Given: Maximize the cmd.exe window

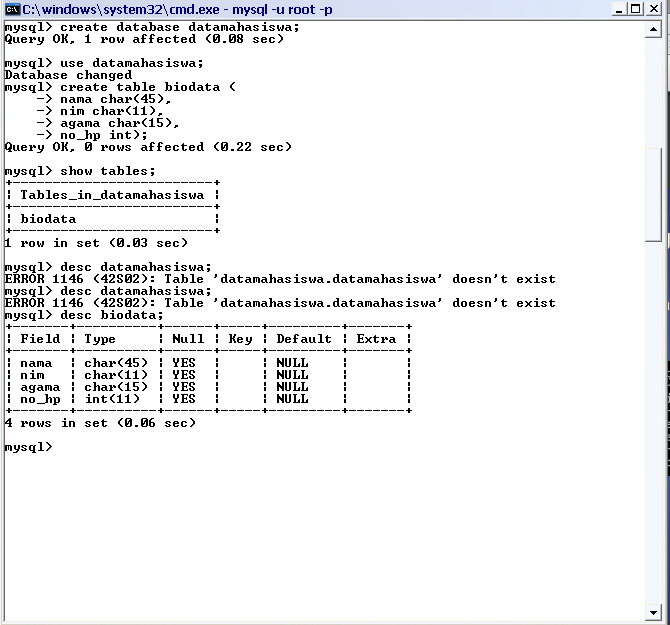Looking at the screenshot, I should click(636, 9).
